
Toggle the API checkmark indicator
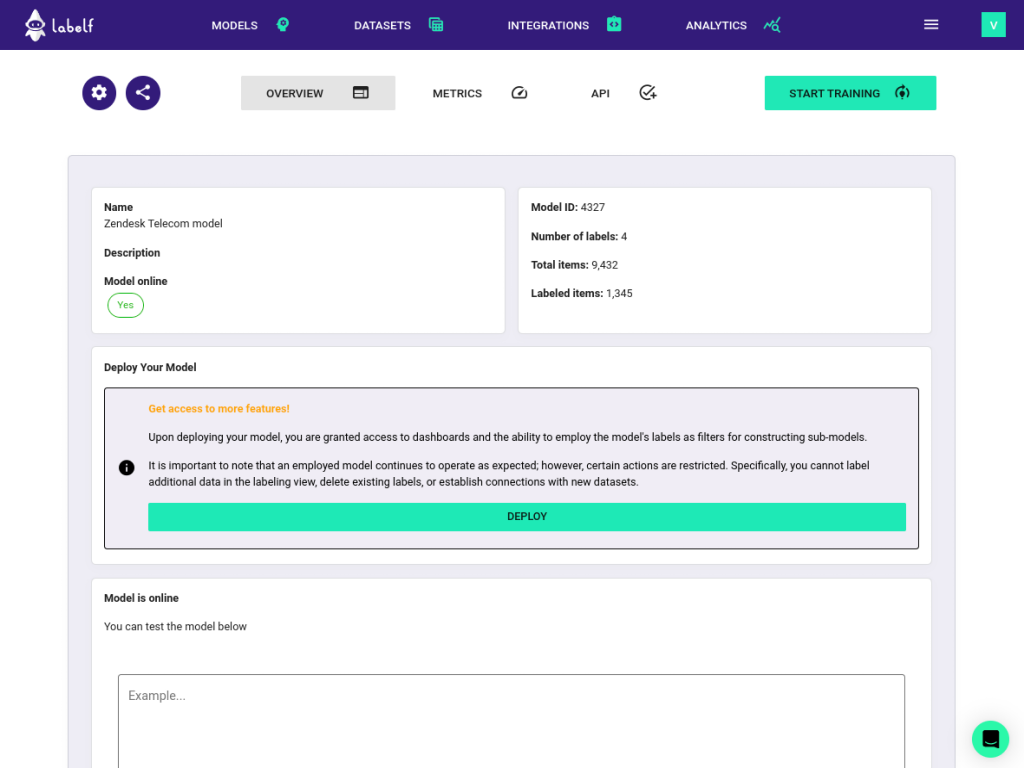(647, 91)
